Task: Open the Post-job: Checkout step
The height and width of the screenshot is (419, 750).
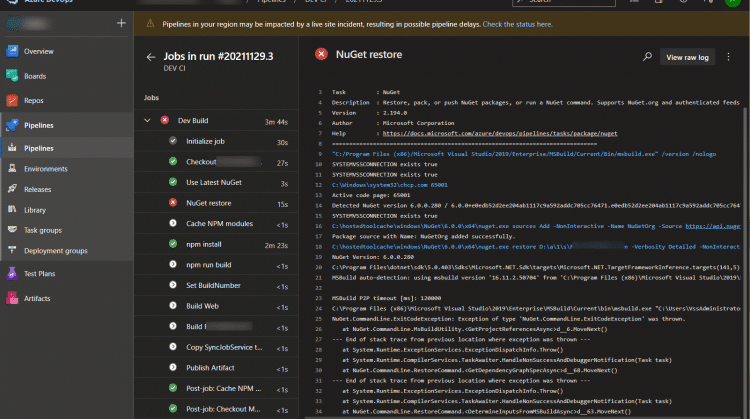Action: coord(216,409)
